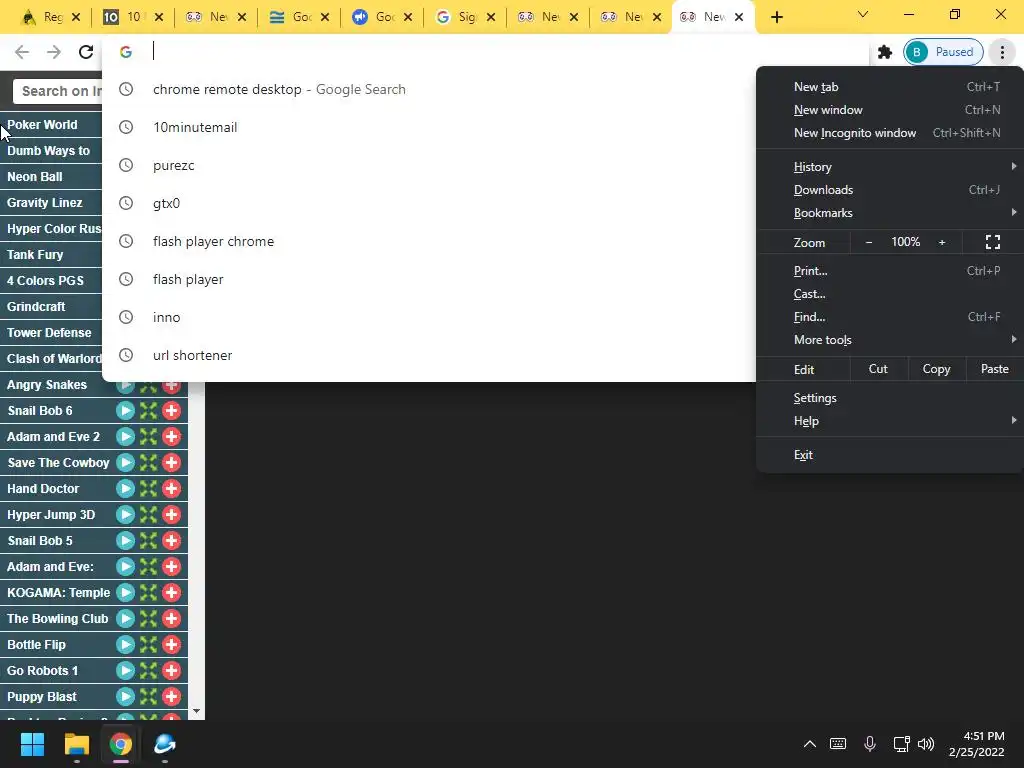The height and width of the screenshot is (768, 1024).
Task: Select Find... in the menu
Action: pyautogui.click(x=889, y=317)
